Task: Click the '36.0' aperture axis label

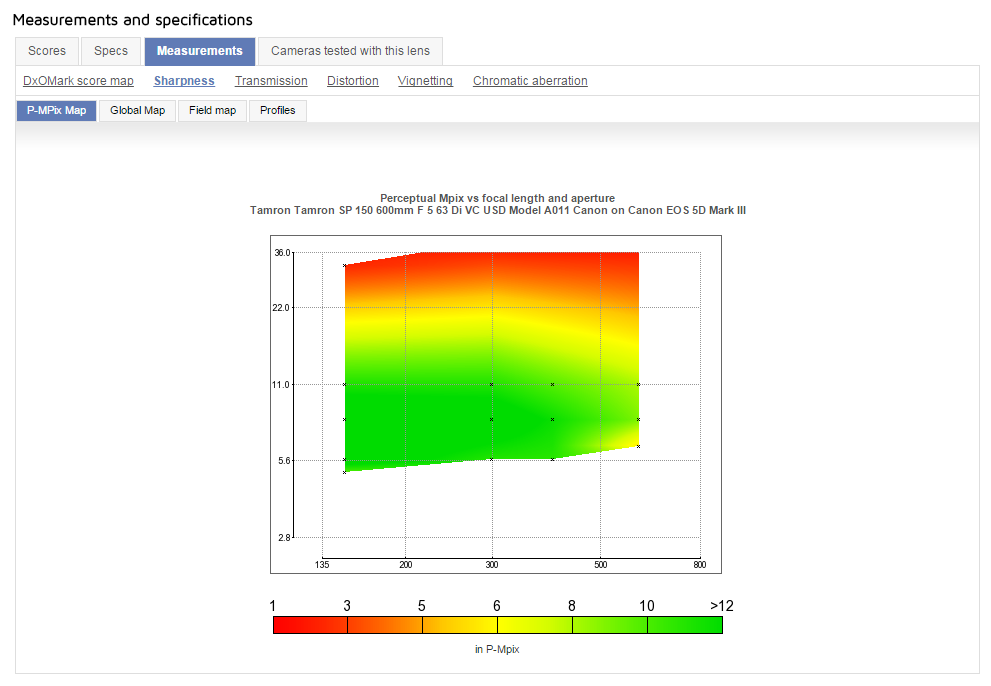Action: 282,253
